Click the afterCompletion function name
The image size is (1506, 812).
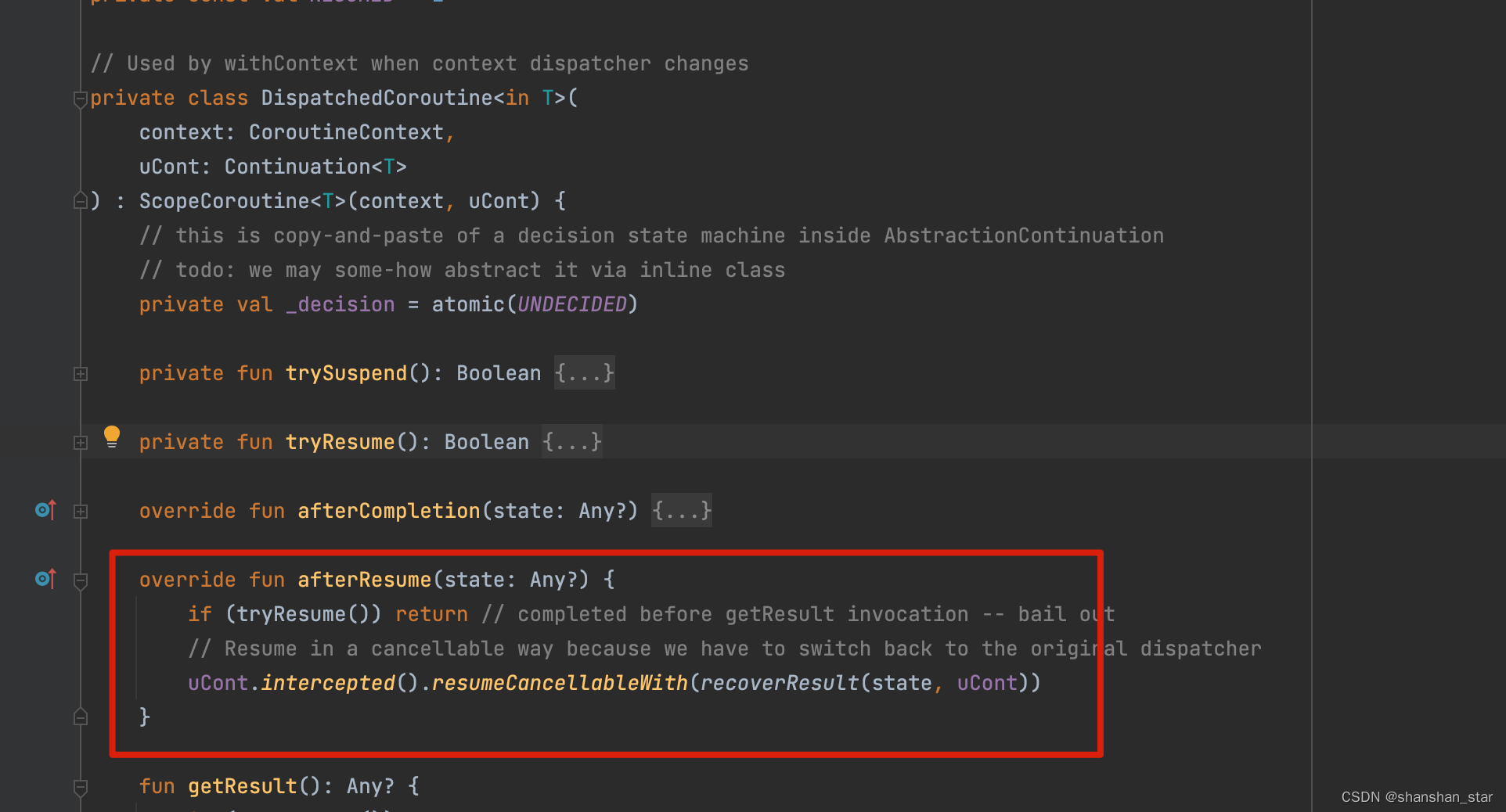pyautogui.click(x=389, y=511)
